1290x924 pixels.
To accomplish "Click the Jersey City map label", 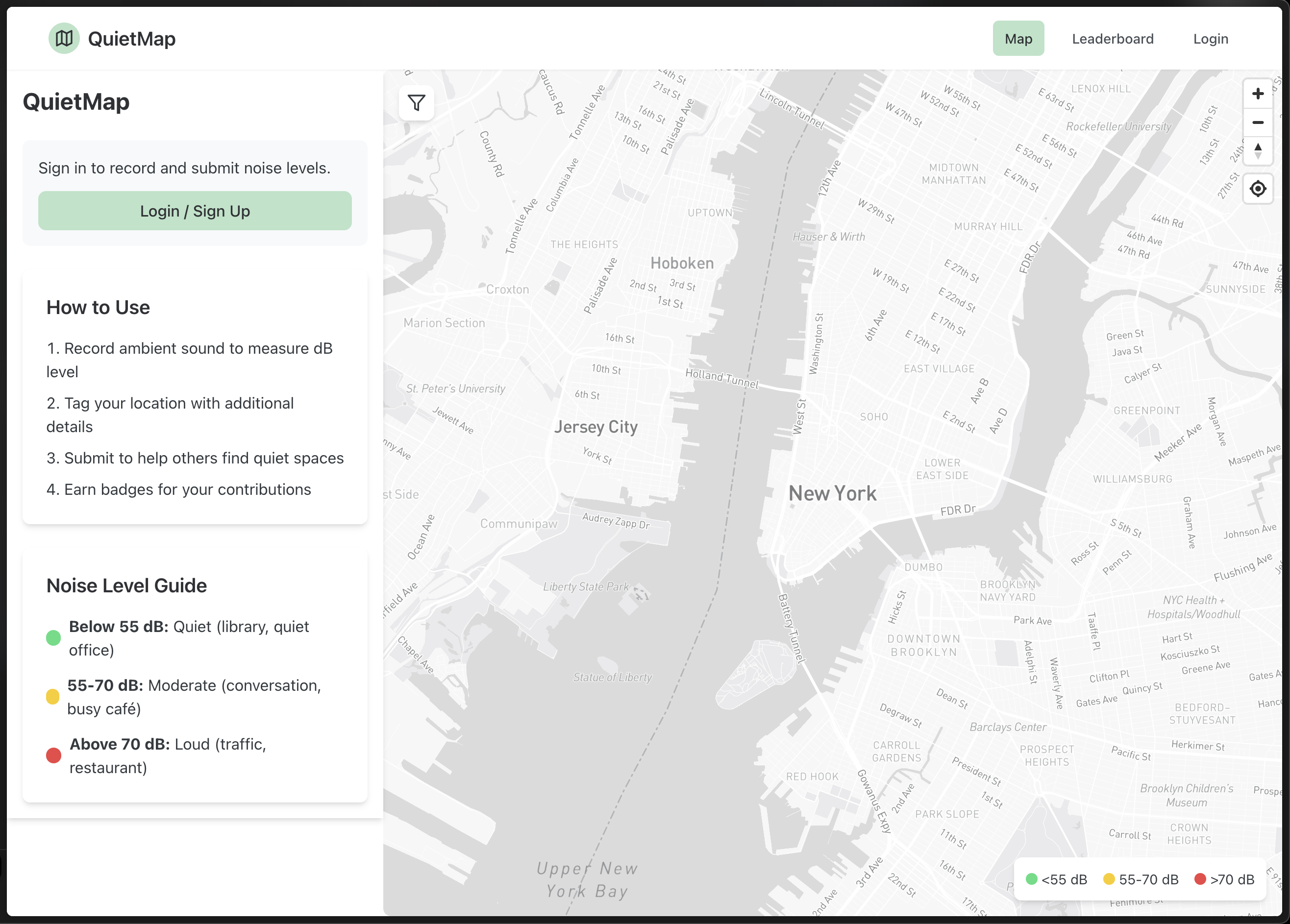I will (595, 426).
